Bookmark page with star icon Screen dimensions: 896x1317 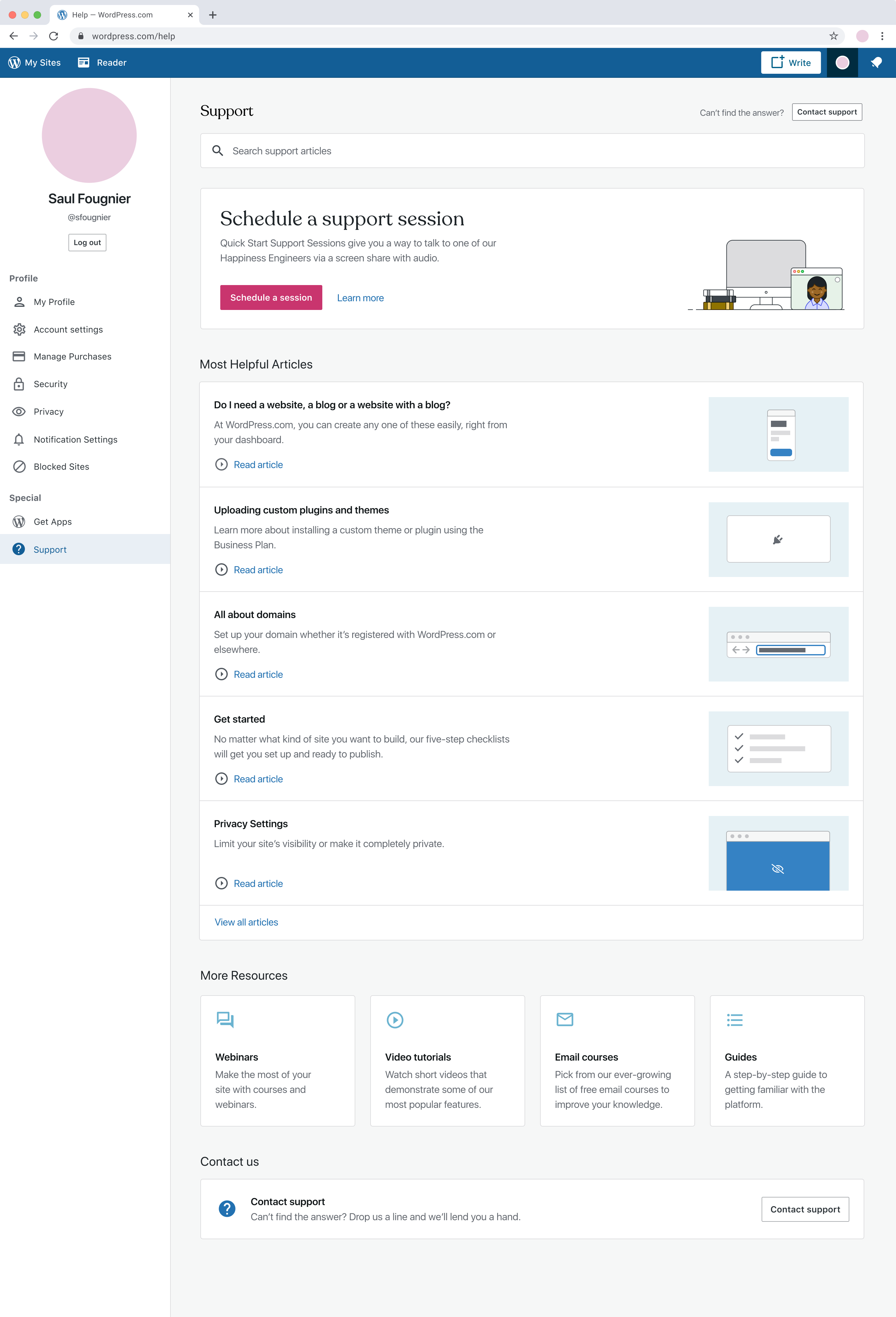[x=833, y=36]
